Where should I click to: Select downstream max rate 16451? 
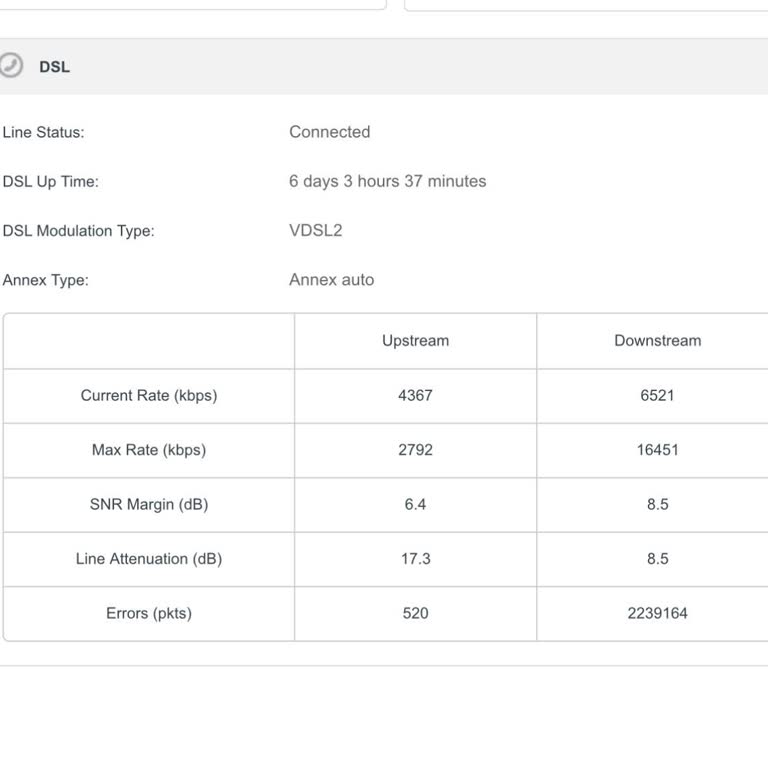[x=657, y=450]
